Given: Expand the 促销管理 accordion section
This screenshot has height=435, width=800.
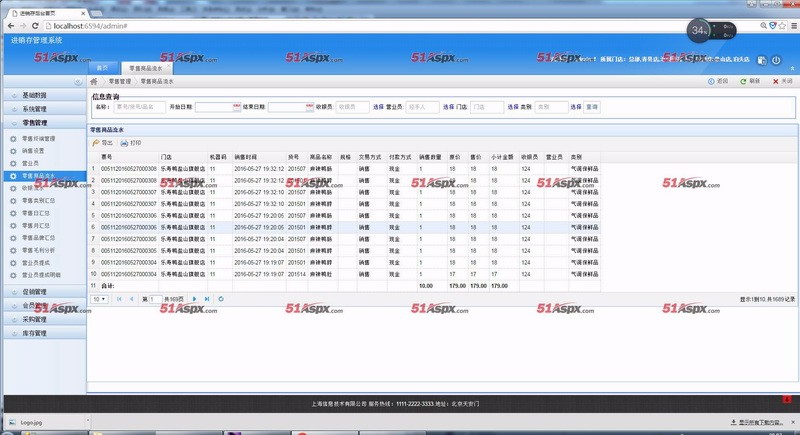Looking at the screenshot, I should pos(44,292).
